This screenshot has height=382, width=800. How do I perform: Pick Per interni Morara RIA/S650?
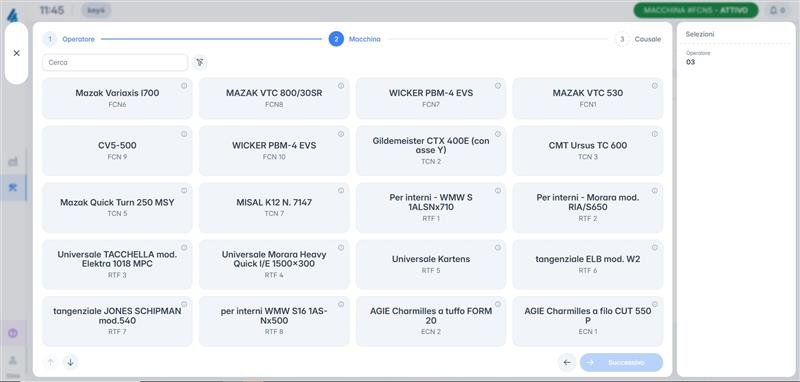588,208
